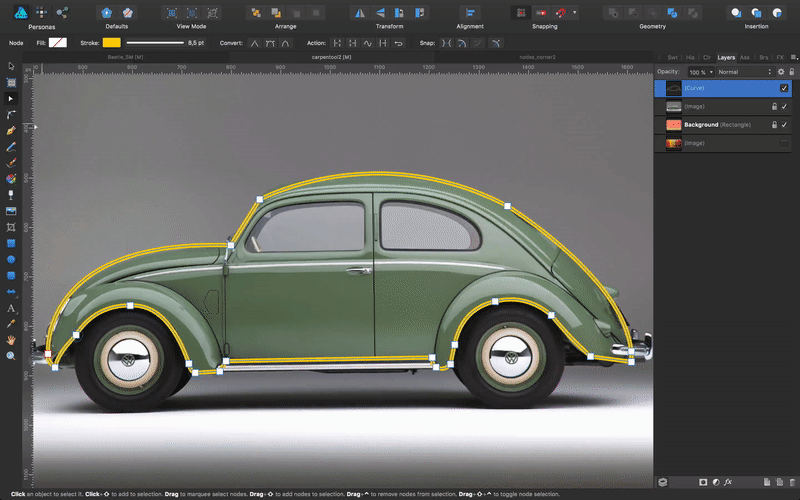The width and height of the screenshot is (800, 500).
Task: Click the Background layer thumbnail
Action: pos(674,125)
